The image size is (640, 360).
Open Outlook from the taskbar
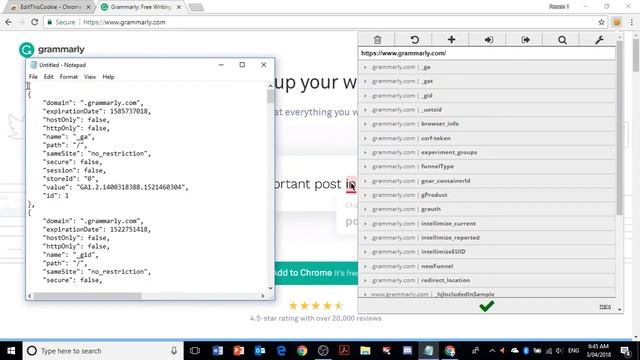[260, 351]
